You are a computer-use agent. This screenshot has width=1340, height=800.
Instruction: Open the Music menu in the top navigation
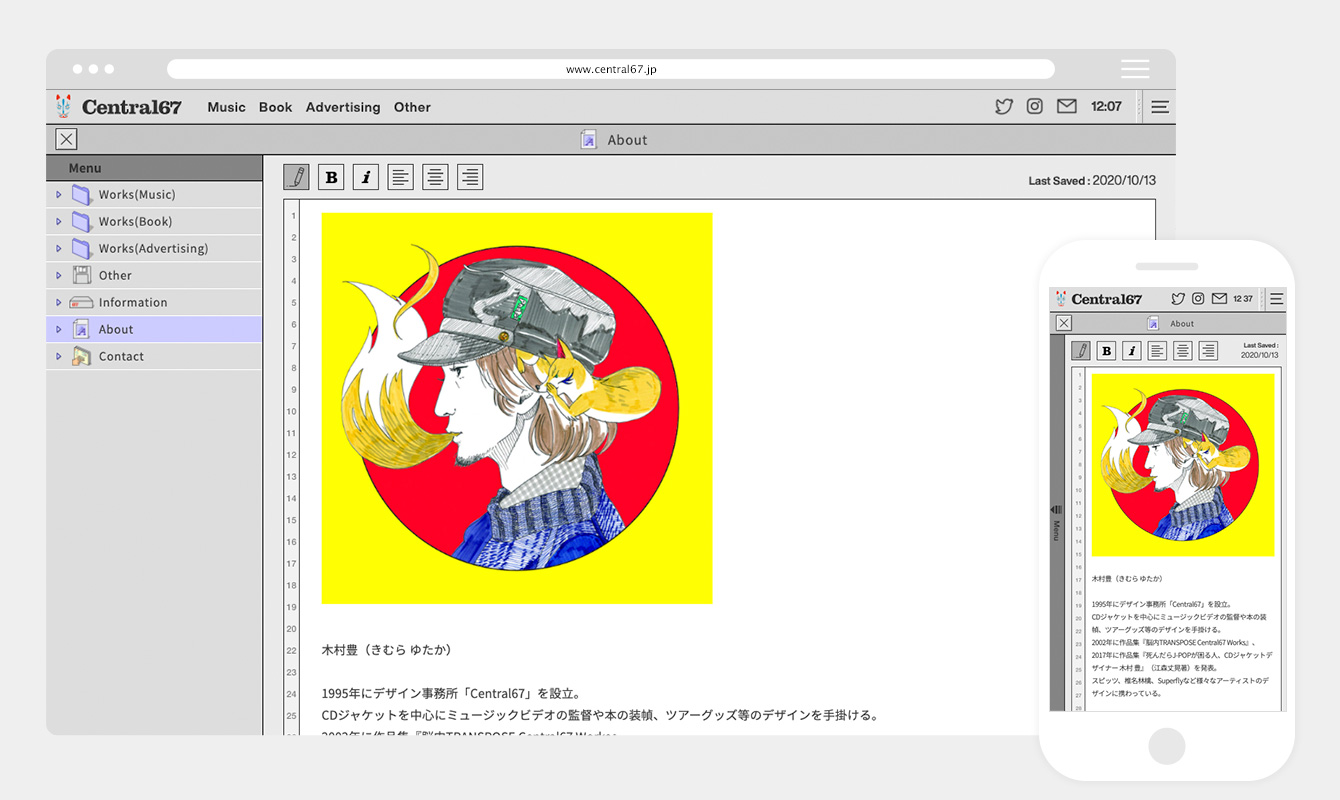click(x=226, y=107)
